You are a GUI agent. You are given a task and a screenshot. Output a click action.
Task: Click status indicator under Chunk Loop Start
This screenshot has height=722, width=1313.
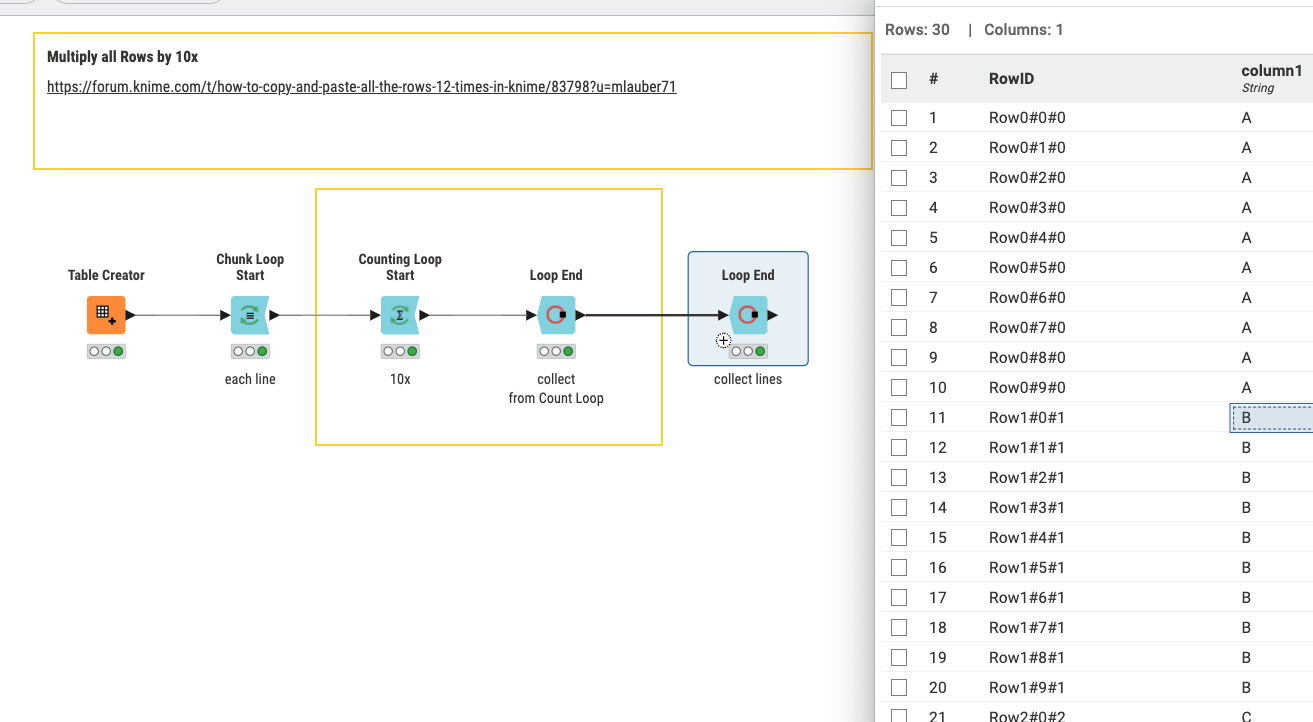[250, 351]
